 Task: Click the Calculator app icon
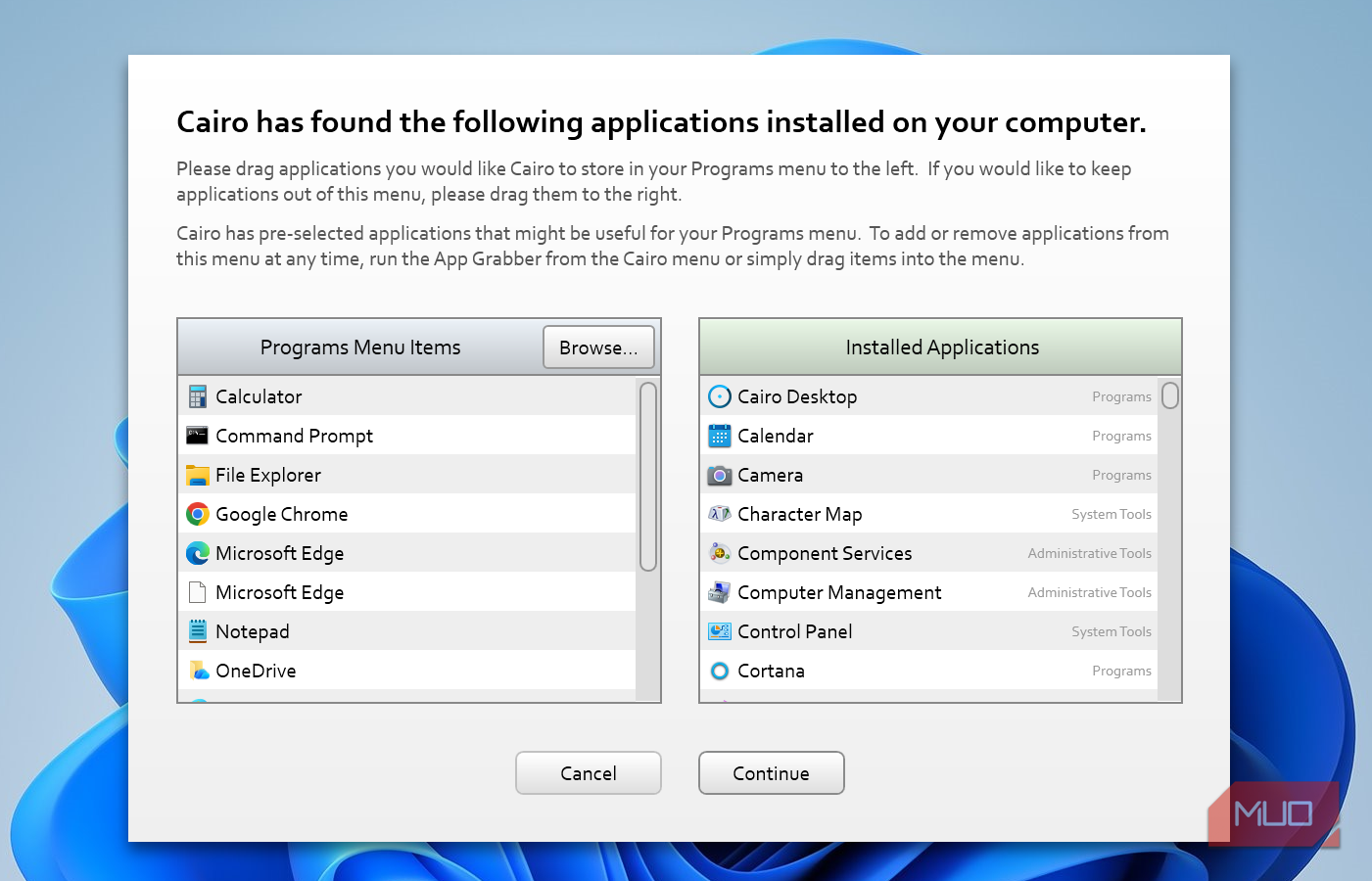(x=198, y=396)
